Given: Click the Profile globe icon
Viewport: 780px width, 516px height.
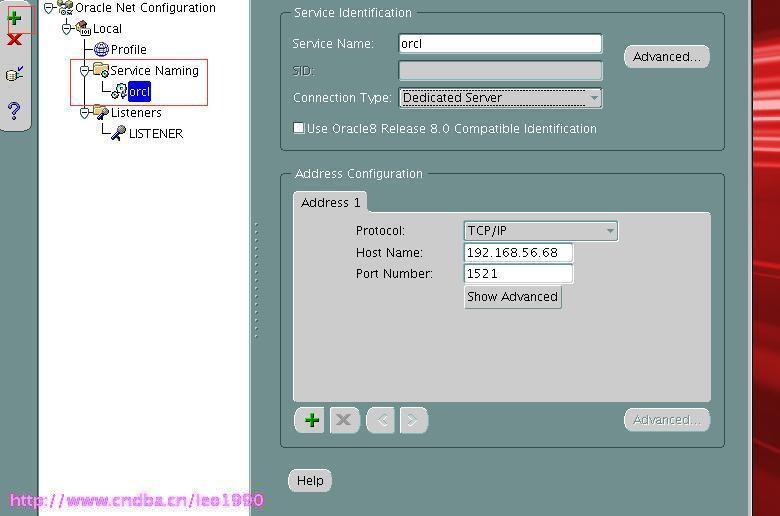Looking at the screenshot, I should (101, 49).
